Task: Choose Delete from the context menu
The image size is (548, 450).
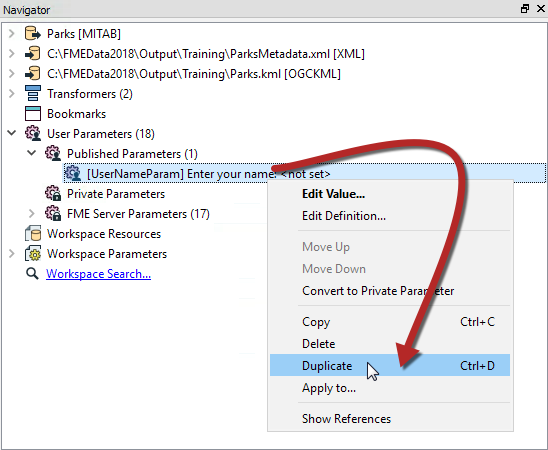Action: click(390, 344)
